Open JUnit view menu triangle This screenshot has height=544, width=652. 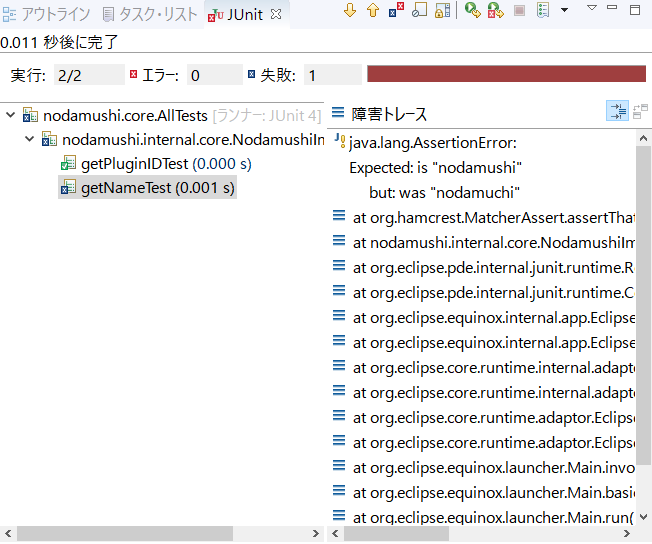592,7
